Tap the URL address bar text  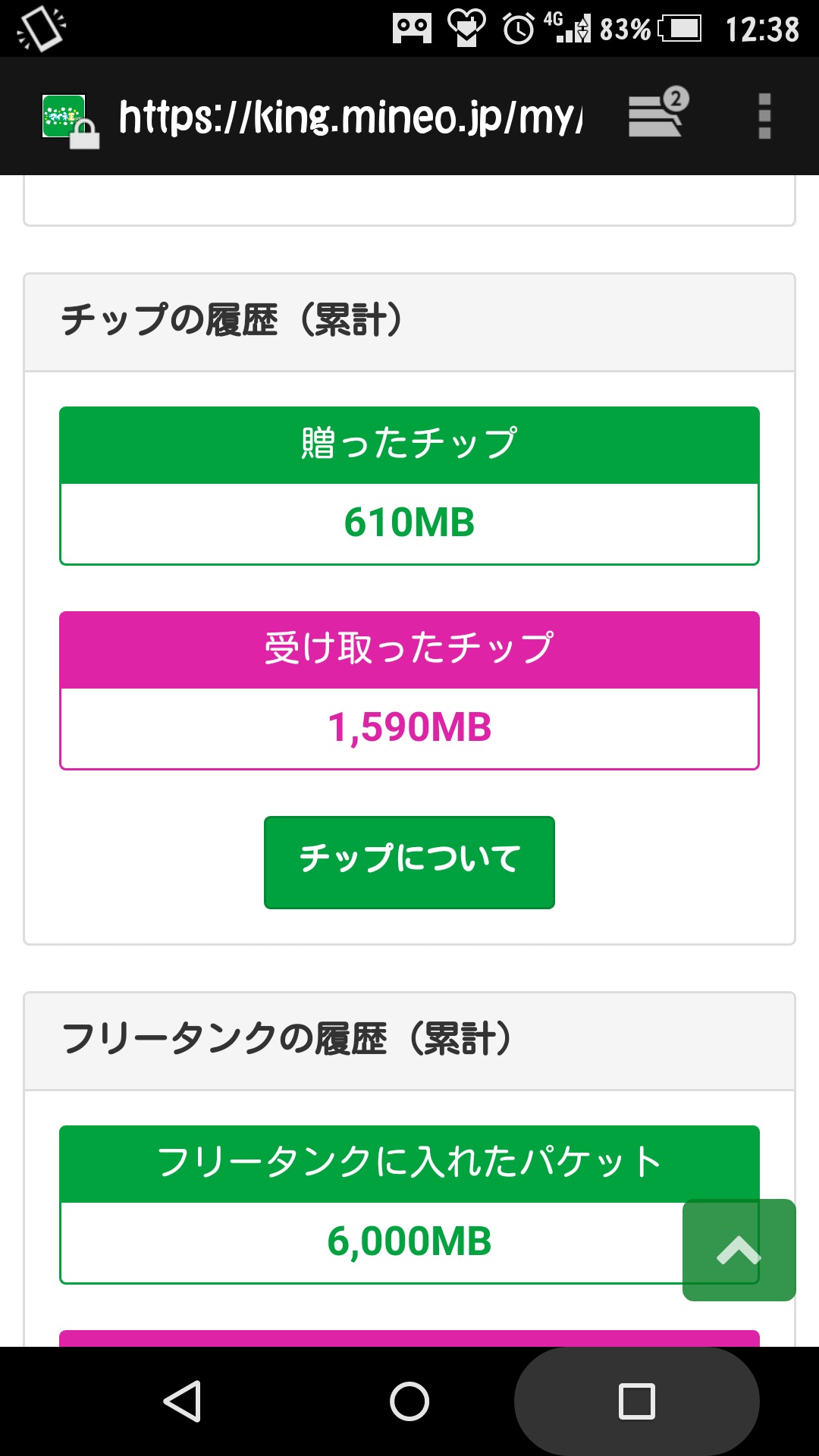click(x=350, y=118)
